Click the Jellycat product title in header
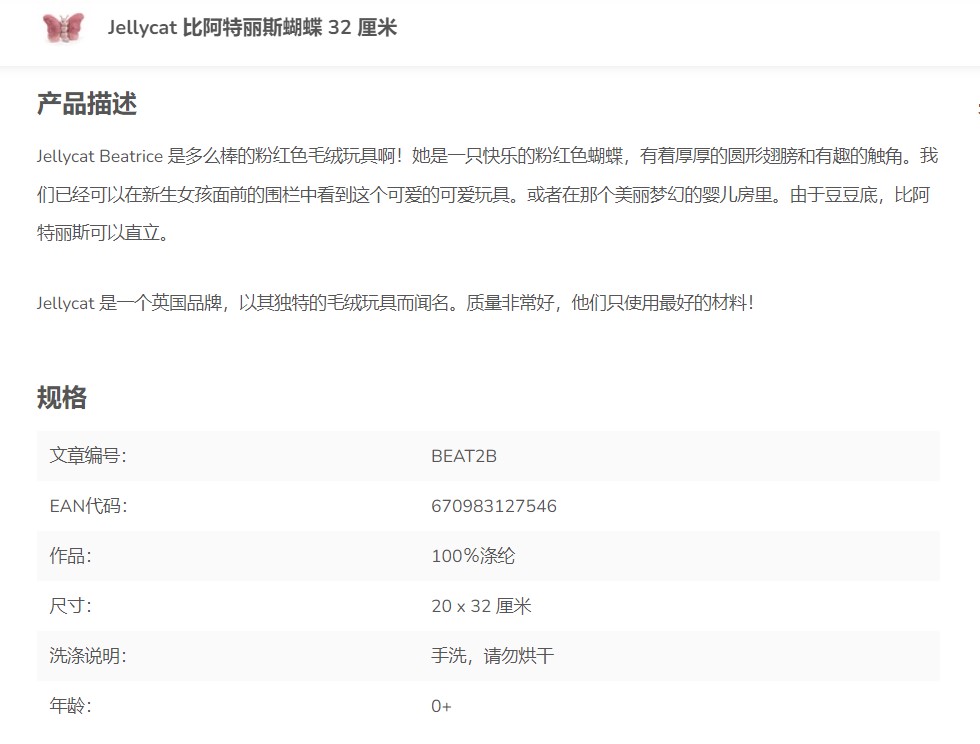The width and height of the screenshot is (980, 744). [252, 28]
